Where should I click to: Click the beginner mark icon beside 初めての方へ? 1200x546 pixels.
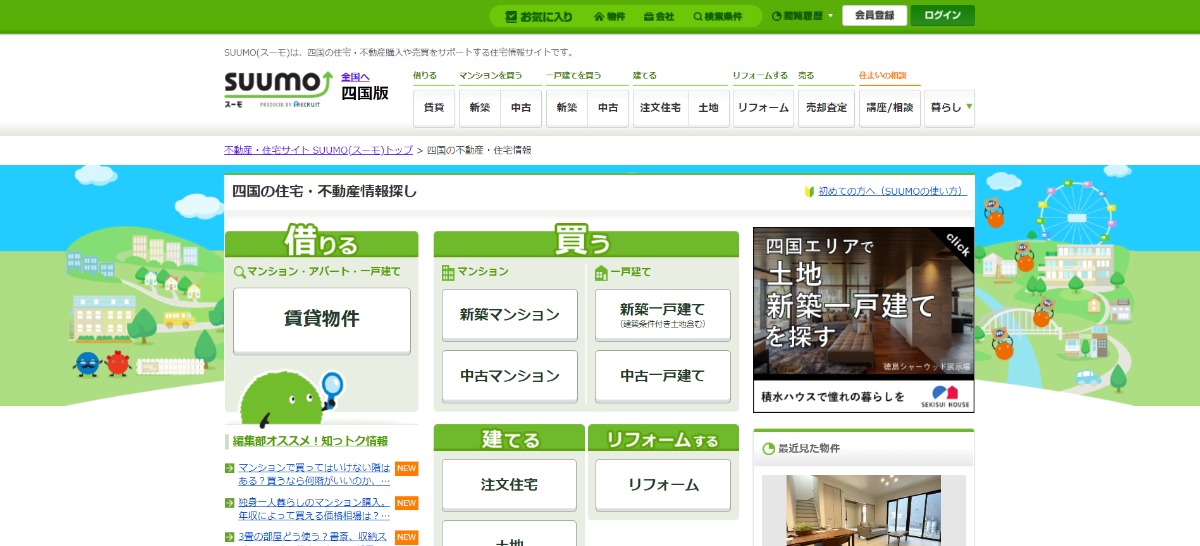[810, 191]
